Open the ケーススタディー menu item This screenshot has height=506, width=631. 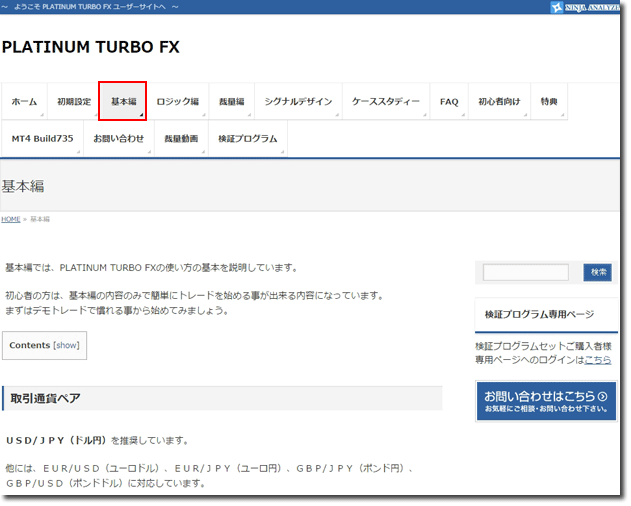386,101
